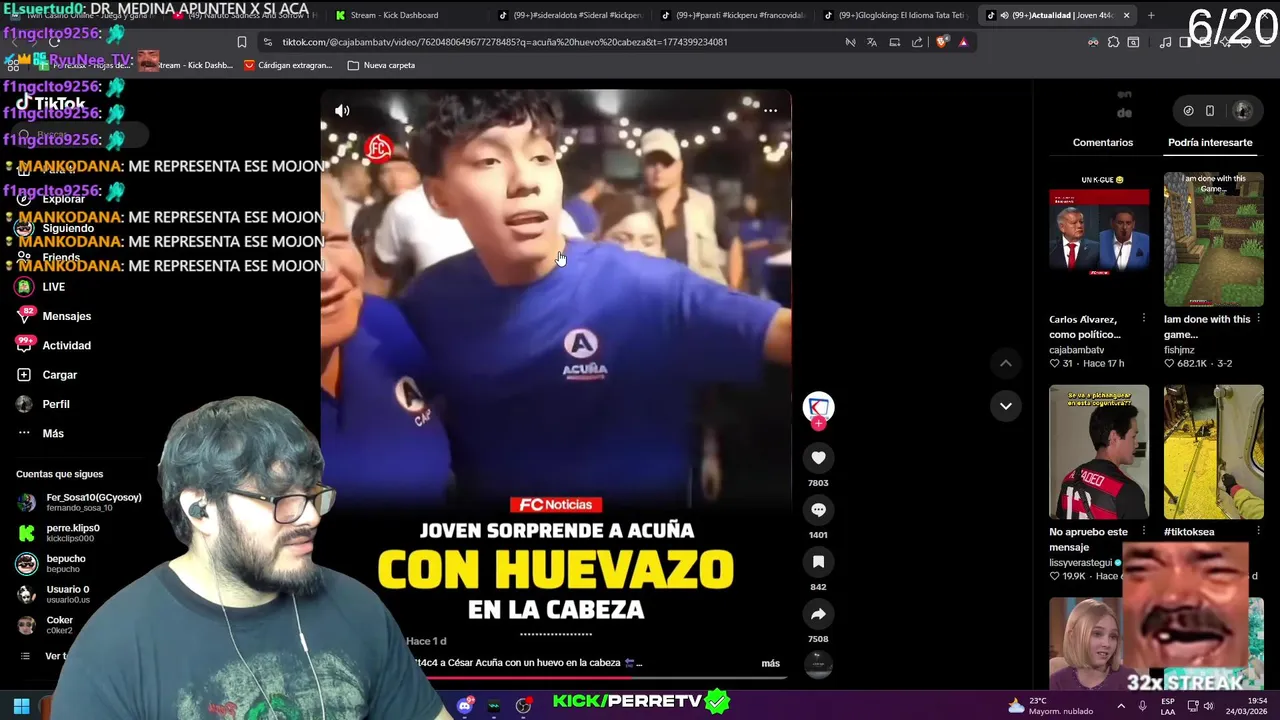Open the LIVE sidebar item
1280x720 pixels.
[x=53, y=287]
